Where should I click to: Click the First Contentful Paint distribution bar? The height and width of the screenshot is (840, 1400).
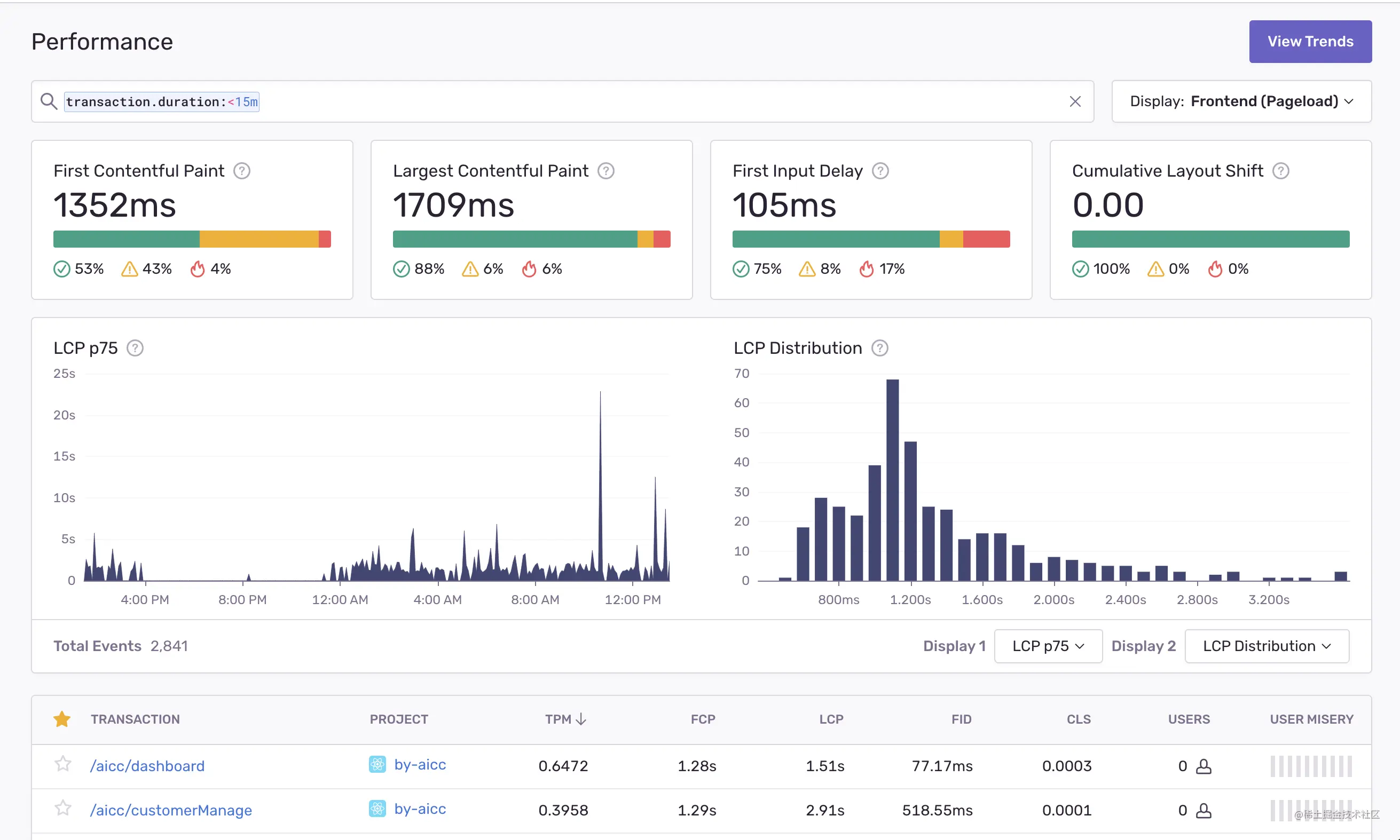[192, 239]
